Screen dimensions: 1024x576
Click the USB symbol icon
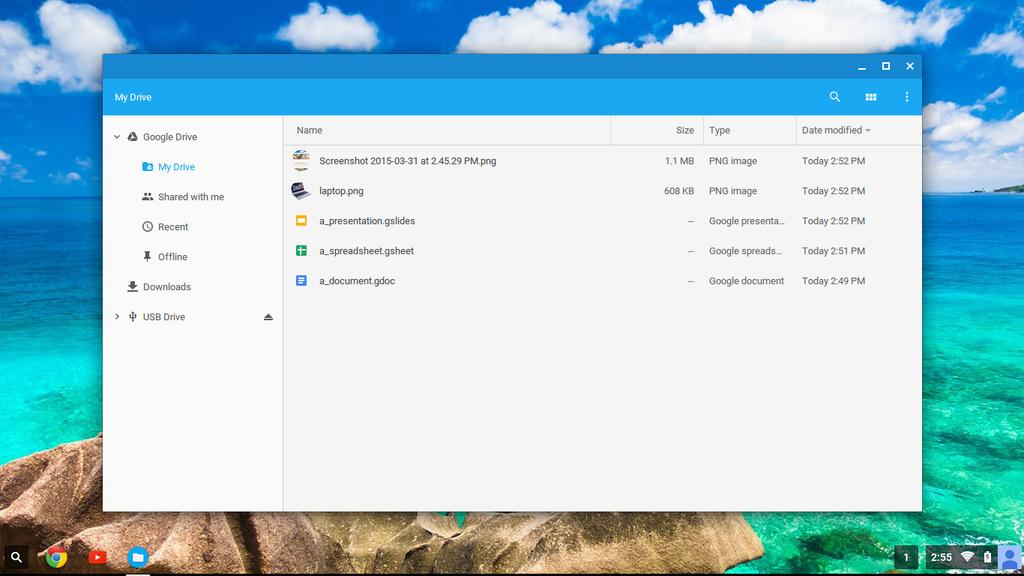(x=133, y=317)
